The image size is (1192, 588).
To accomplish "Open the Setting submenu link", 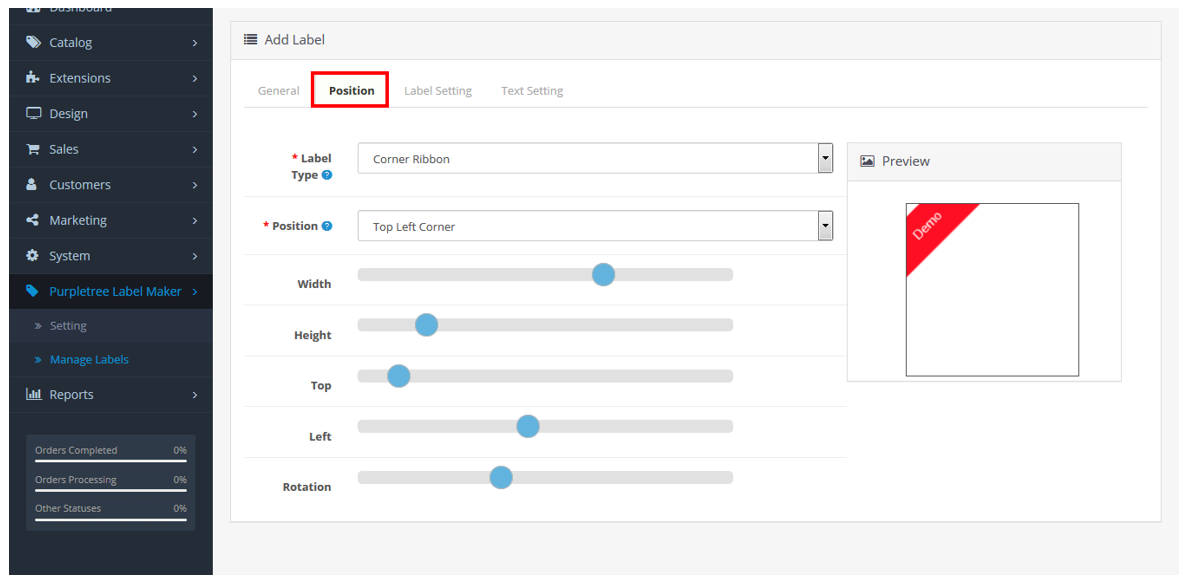I will 68,326.
